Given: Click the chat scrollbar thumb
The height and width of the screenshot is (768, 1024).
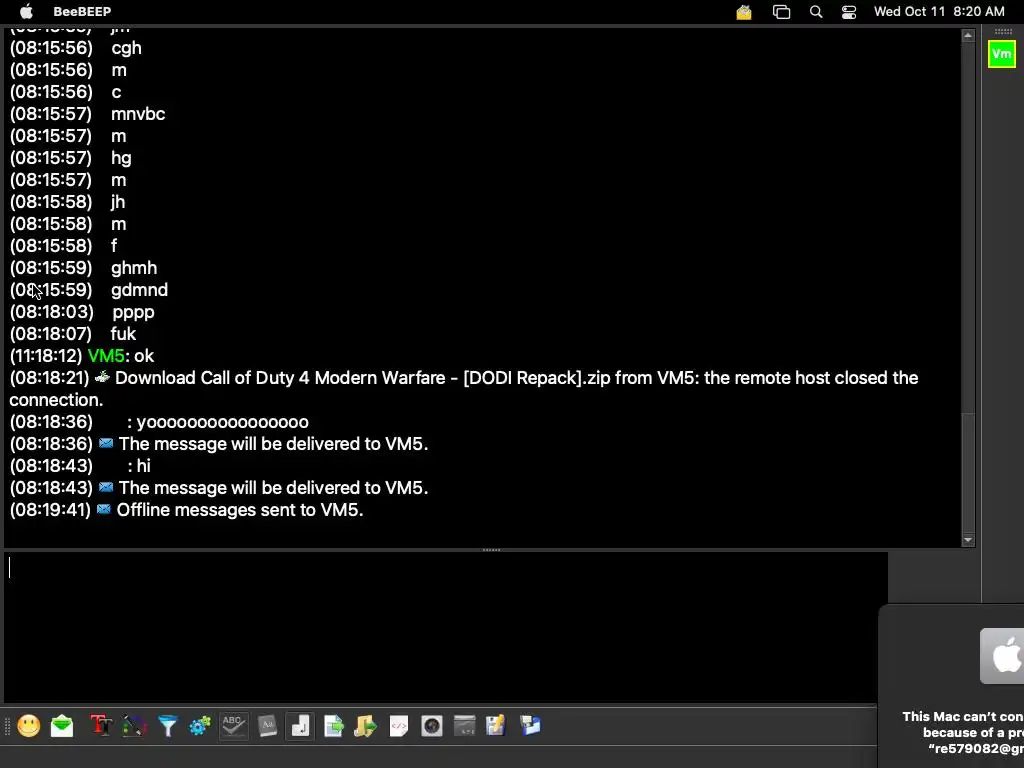Looking at the screenshot, I should coord(968,473).
